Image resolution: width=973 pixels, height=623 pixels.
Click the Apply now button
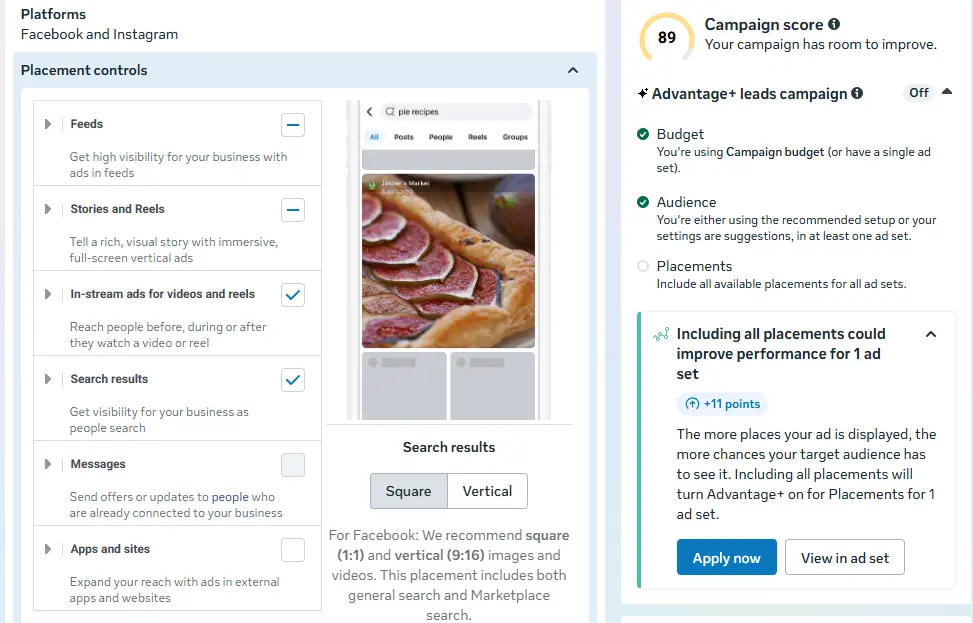[726, 558]
